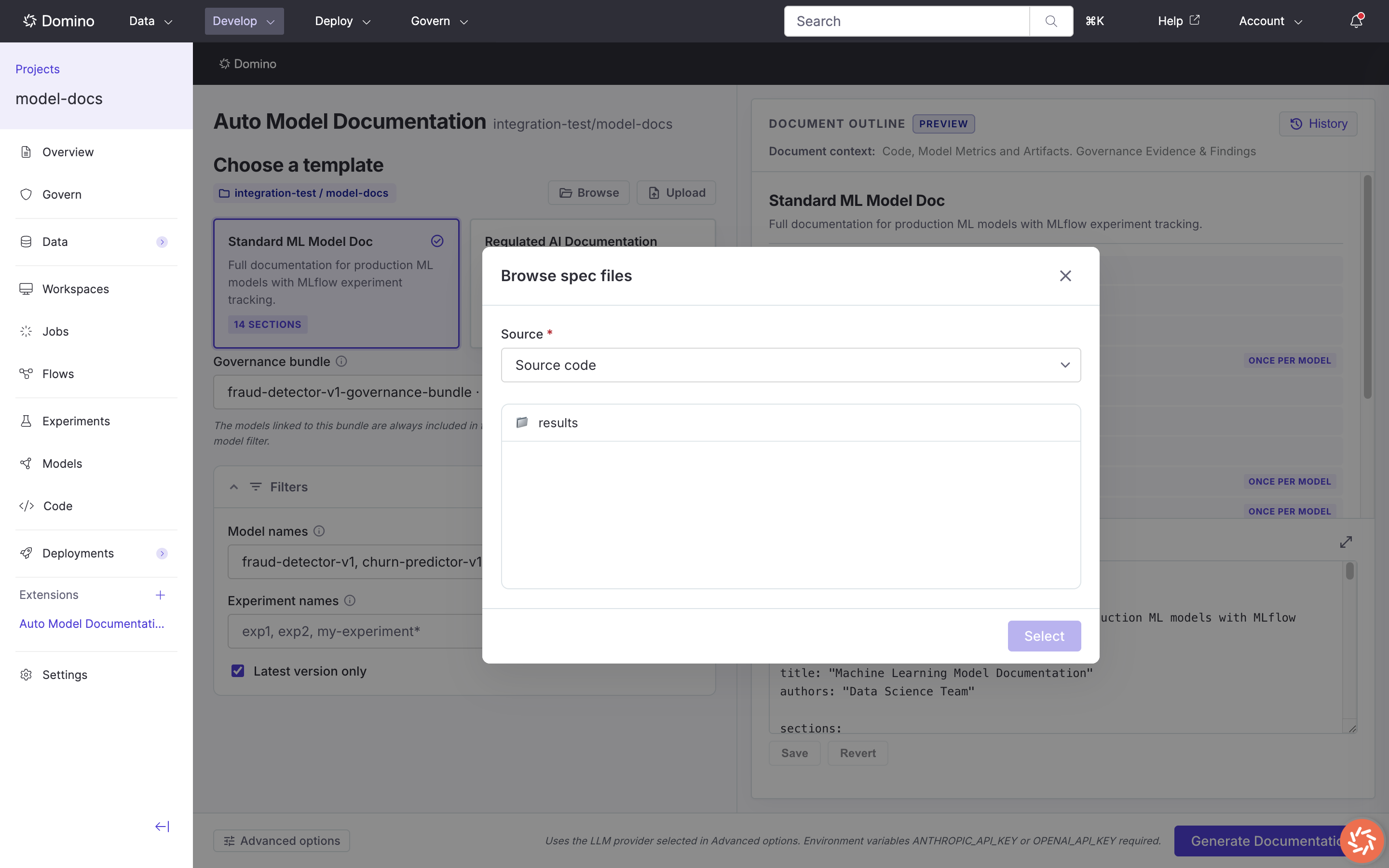Toggle the Latest version only checkbox
The width and height of the screenshot is (1389, 868).
[x=238, y=670]
